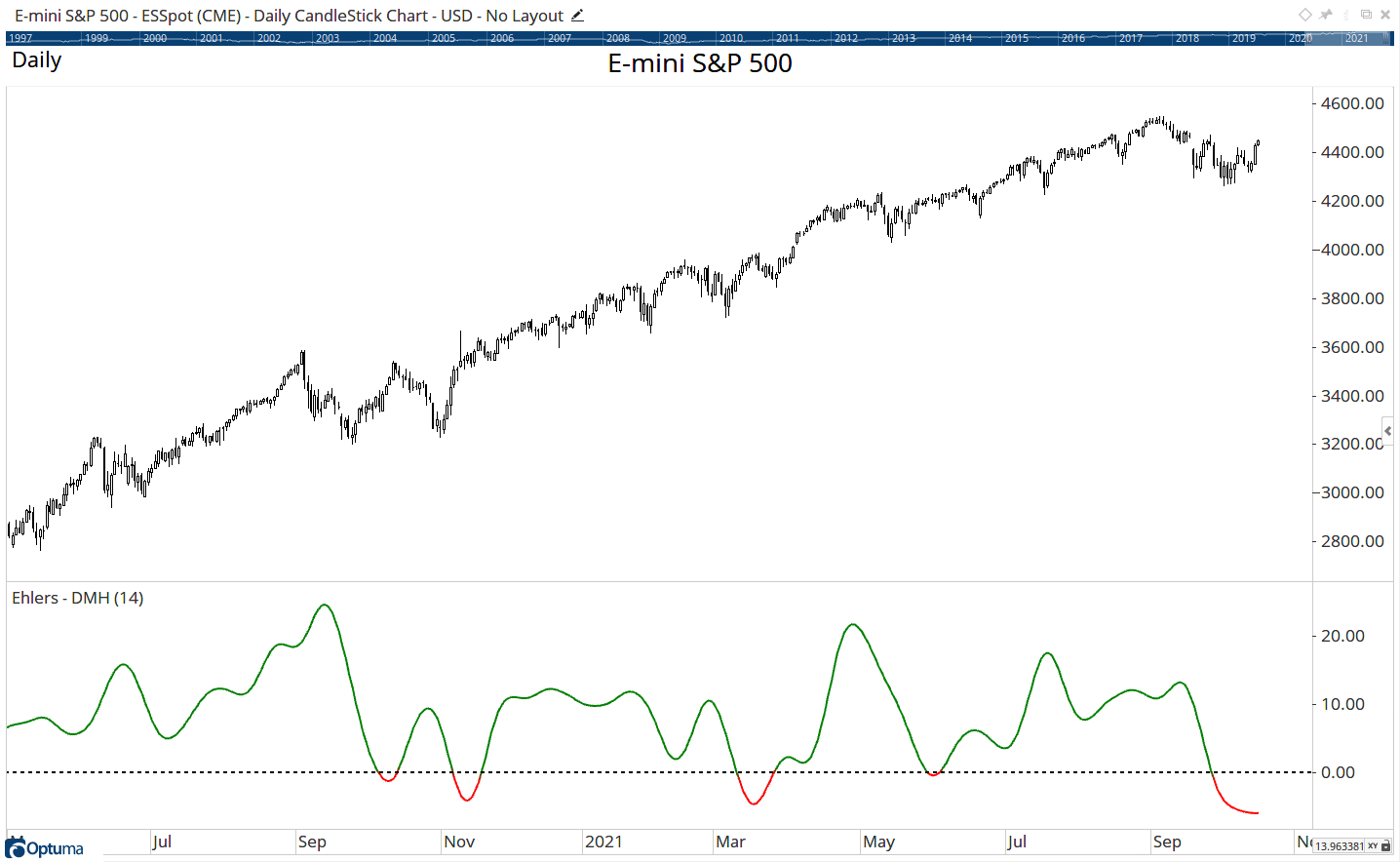
Task: Click the pencil edit icon beside the chart title
Action: [577, 16]
